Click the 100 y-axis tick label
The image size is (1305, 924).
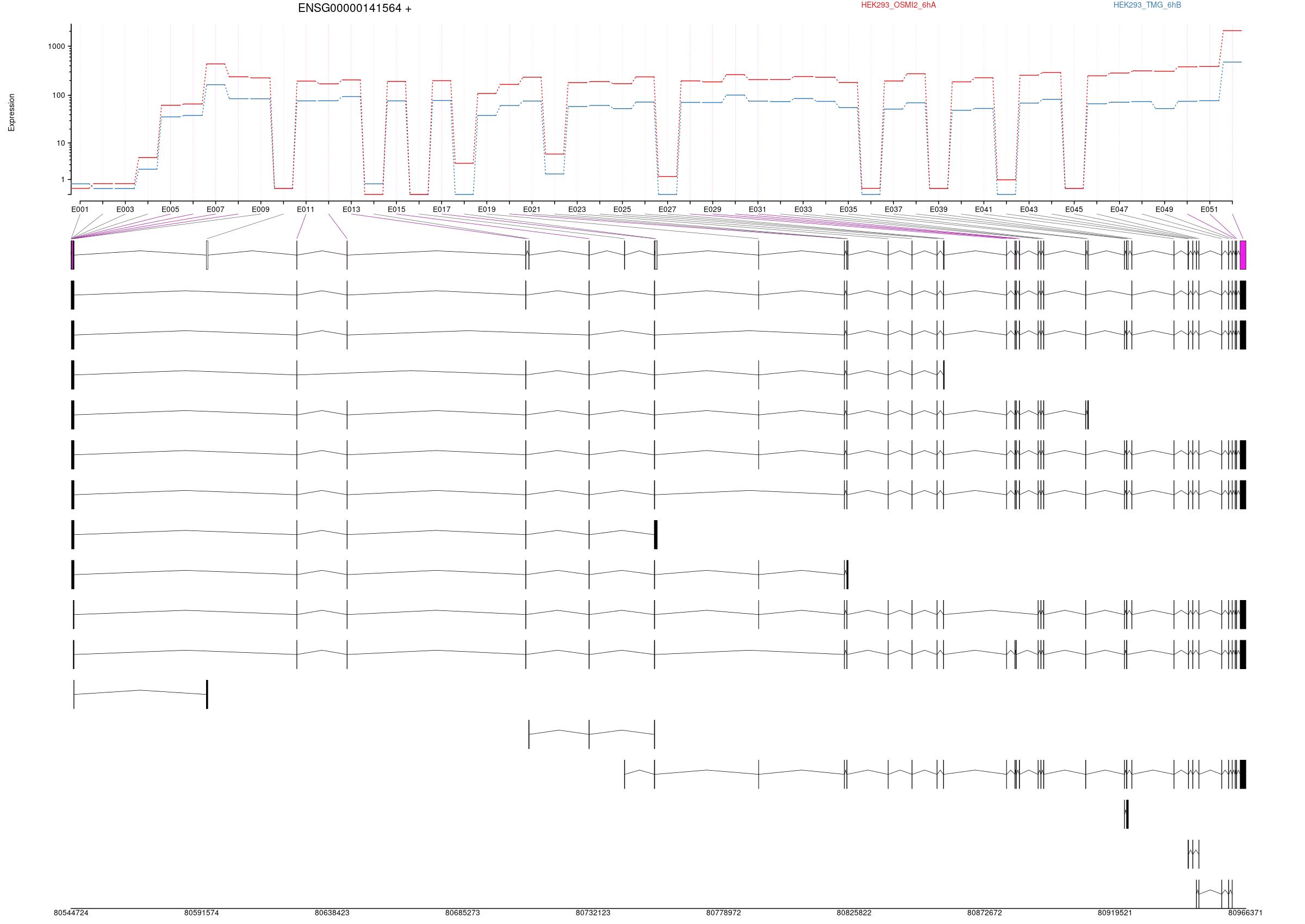click(59, 95)
